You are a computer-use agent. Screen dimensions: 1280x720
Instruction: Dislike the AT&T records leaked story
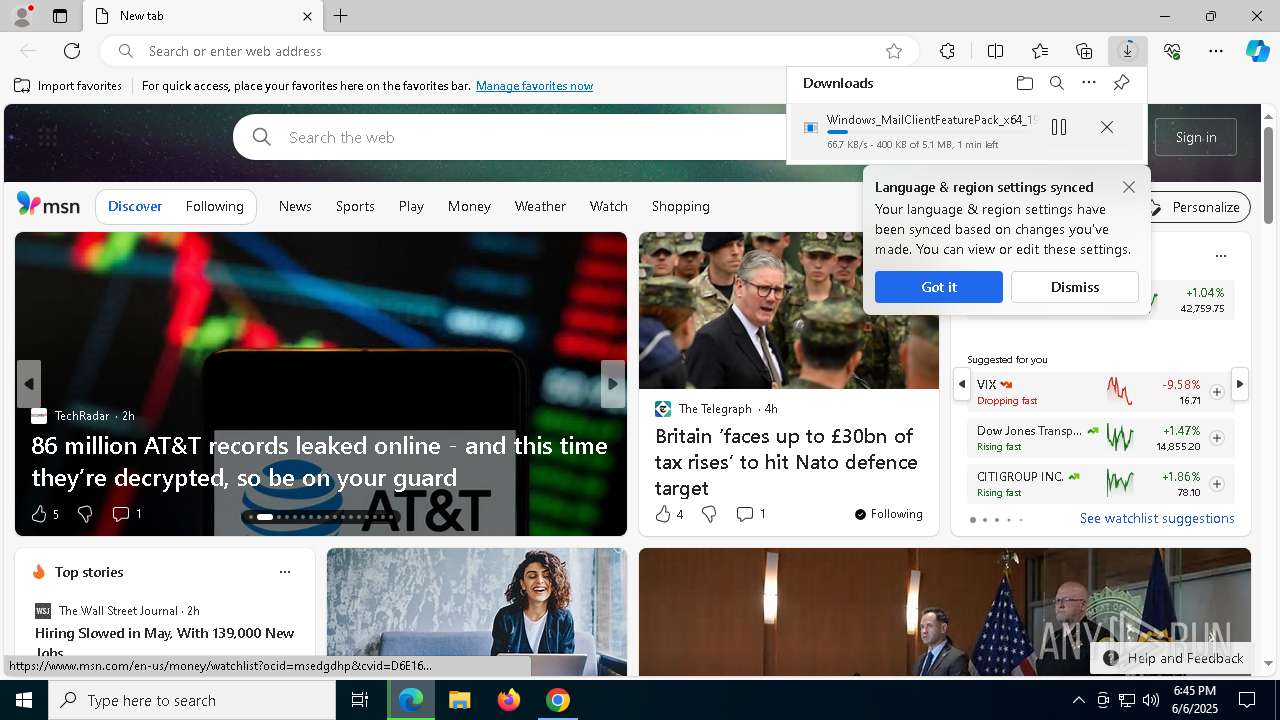tap(85, 514)
